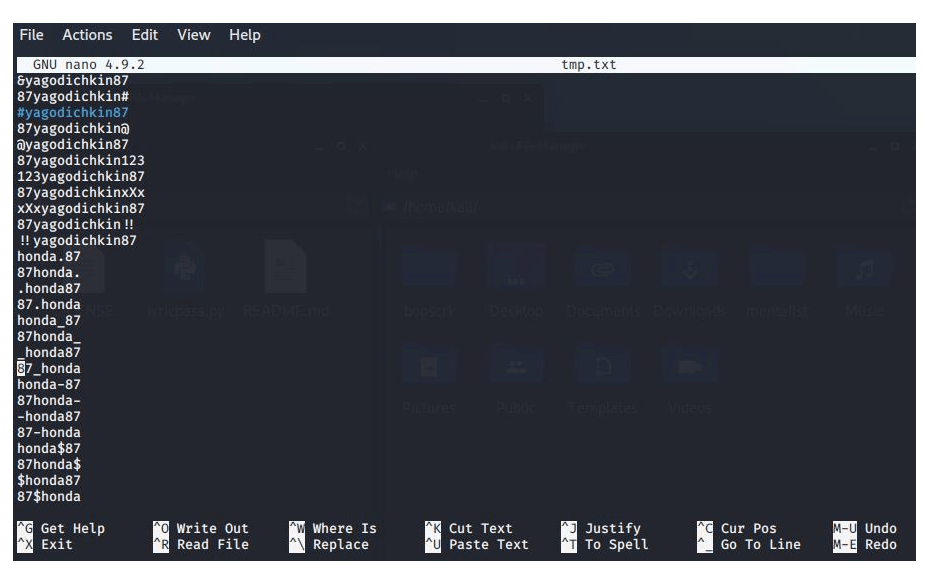Click line !!yagodichkin87
Screen dimensions: 929x584
coord(78,240)
